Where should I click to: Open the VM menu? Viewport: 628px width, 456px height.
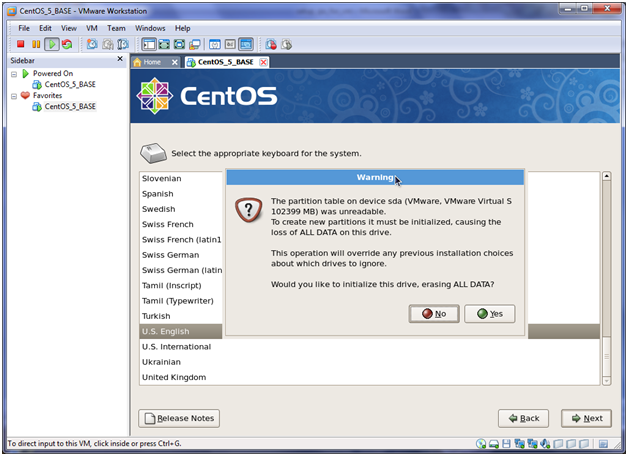pos(92,28)
